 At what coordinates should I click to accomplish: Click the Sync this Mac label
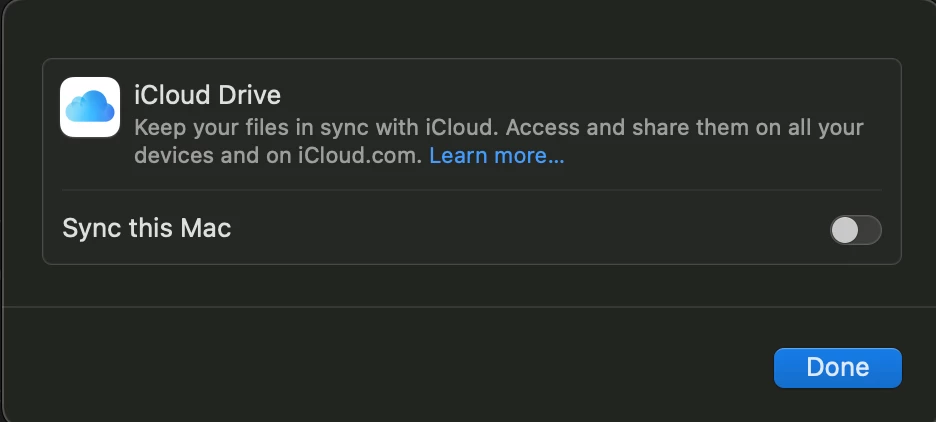click(x=147, y=228)
